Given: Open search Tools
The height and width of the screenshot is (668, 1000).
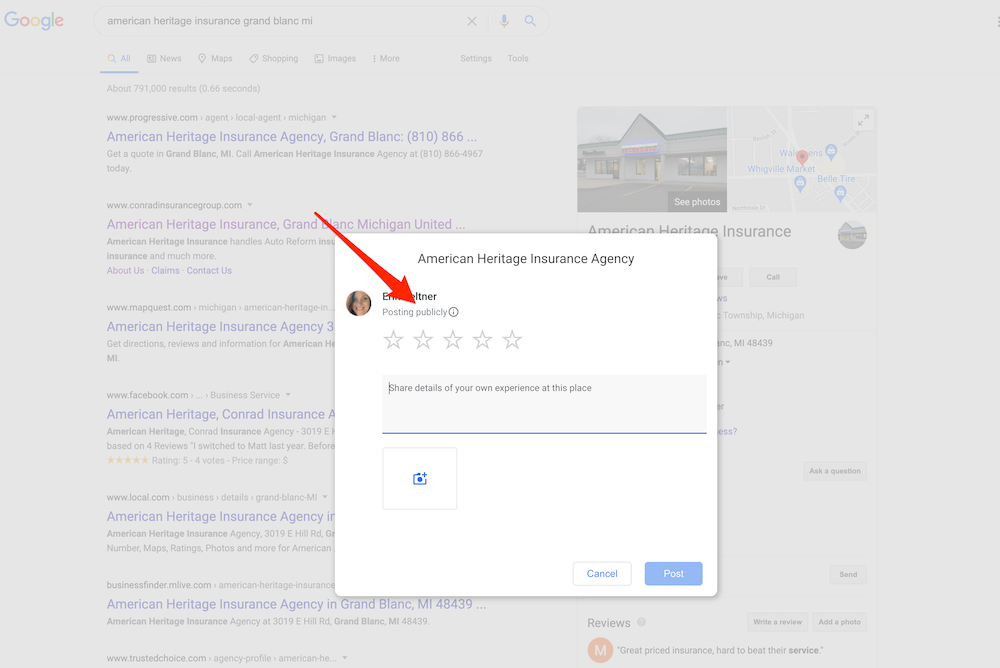Looking at the screenshot, I should (518, 58).
